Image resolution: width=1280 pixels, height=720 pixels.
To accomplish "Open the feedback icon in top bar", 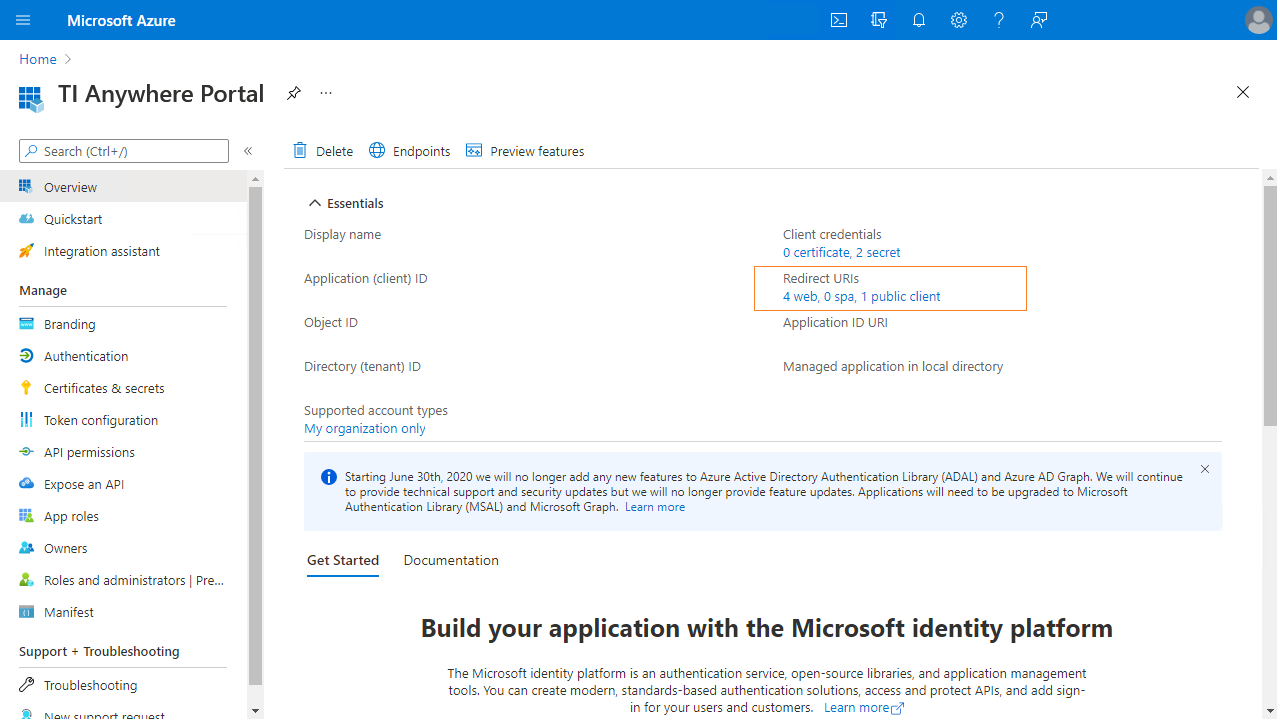I will point(1039,20).
